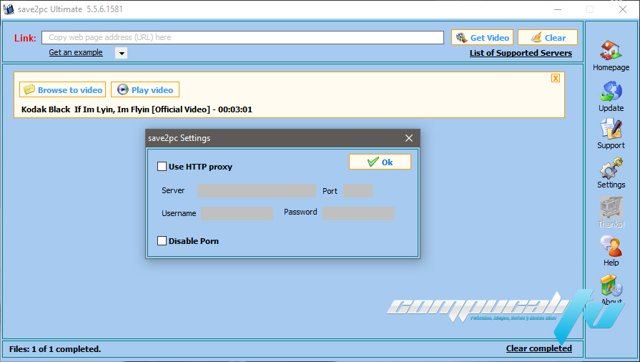Open List of Supported Servers link
640x362 pixels.
point(520,53)
